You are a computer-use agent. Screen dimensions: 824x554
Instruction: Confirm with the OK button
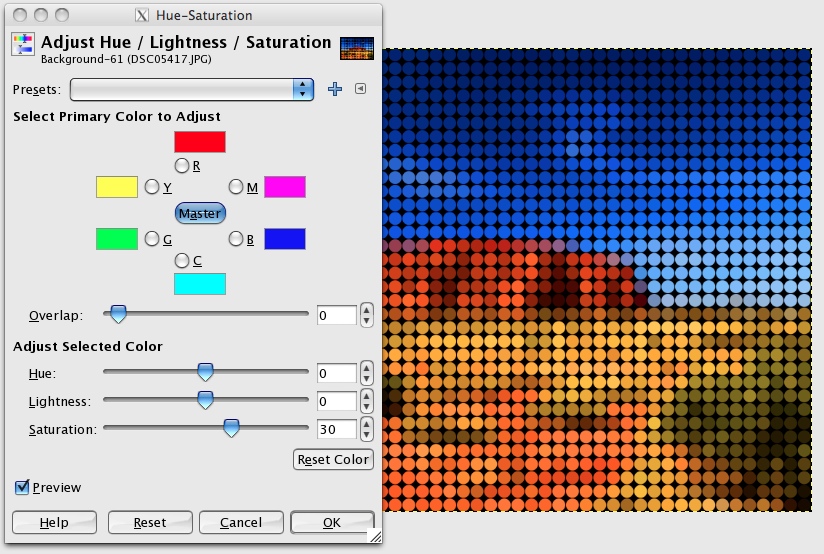point(332,522)
